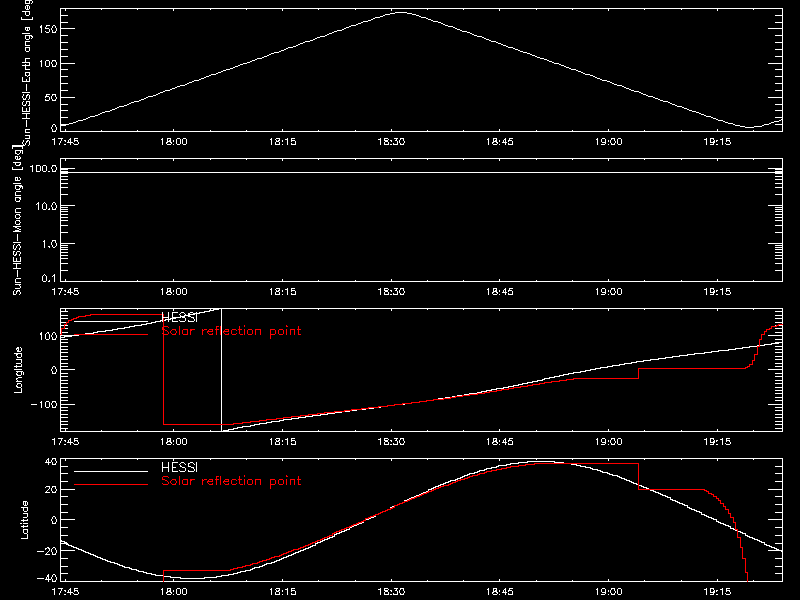Click the 18:00 time label under the latitude plot

(174, 592)
